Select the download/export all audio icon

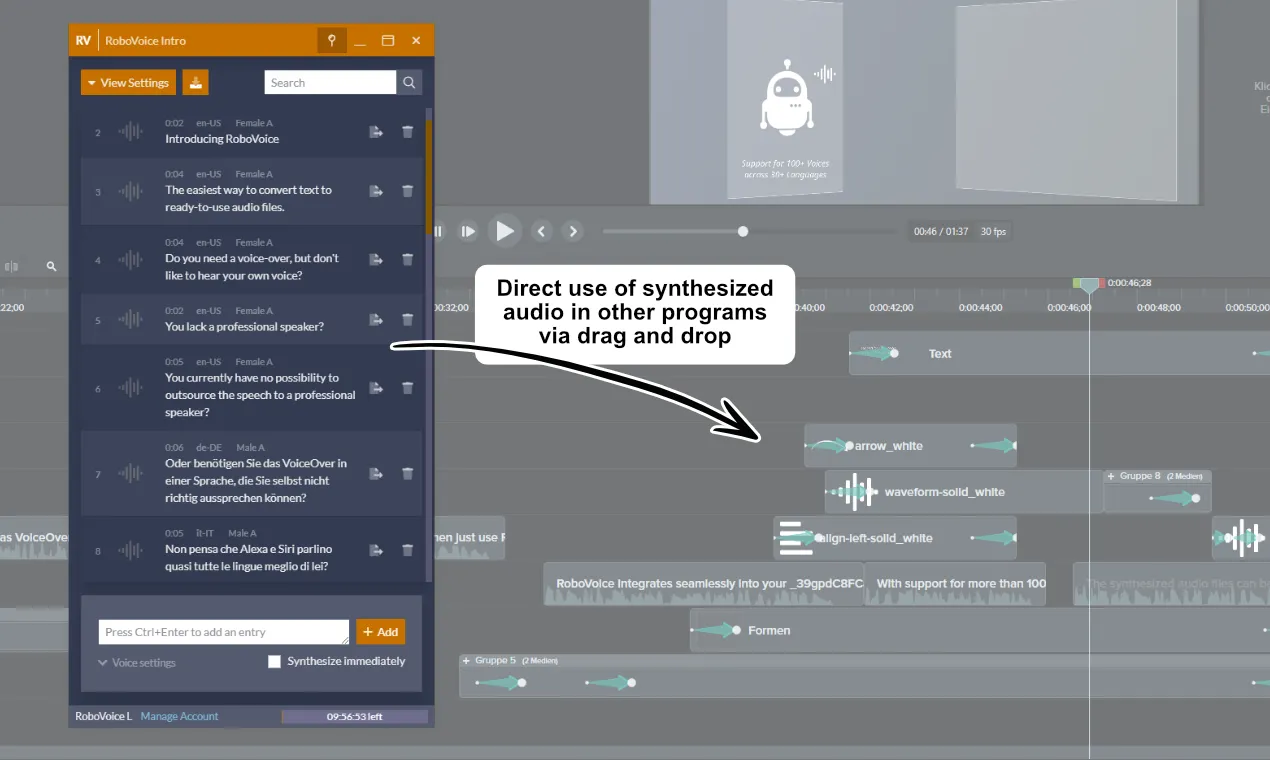196,82
